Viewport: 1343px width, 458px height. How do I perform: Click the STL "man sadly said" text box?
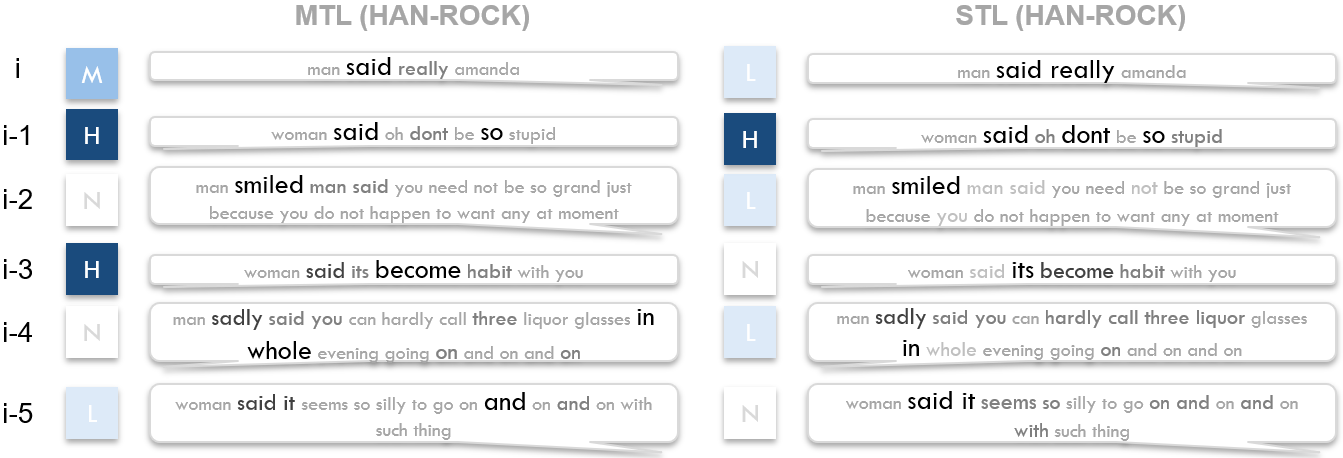pyautogui.click(x=1071, y=333)
